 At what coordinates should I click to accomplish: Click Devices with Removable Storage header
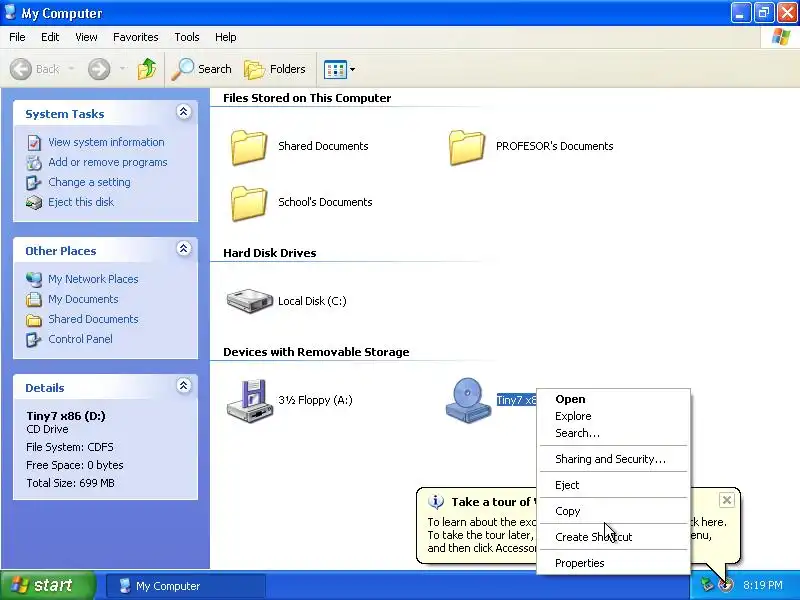[316, 352]
